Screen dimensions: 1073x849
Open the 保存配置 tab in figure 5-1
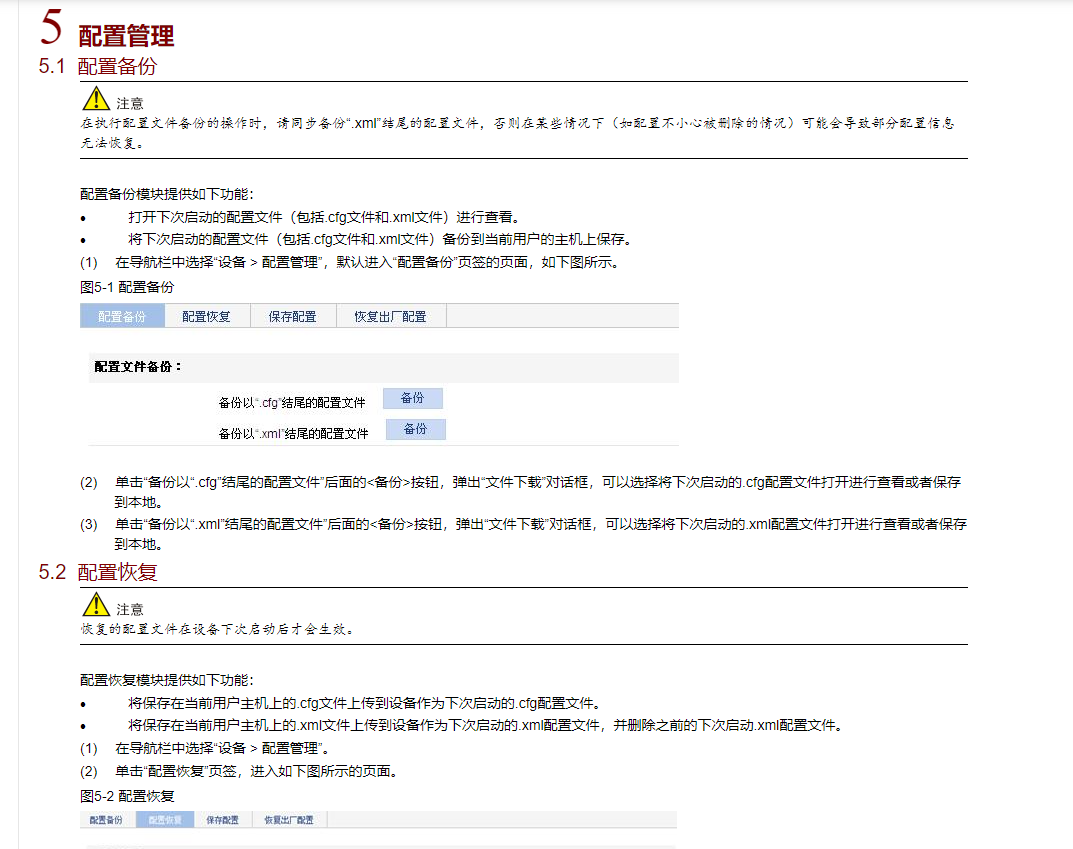click(x=293, y=317)
